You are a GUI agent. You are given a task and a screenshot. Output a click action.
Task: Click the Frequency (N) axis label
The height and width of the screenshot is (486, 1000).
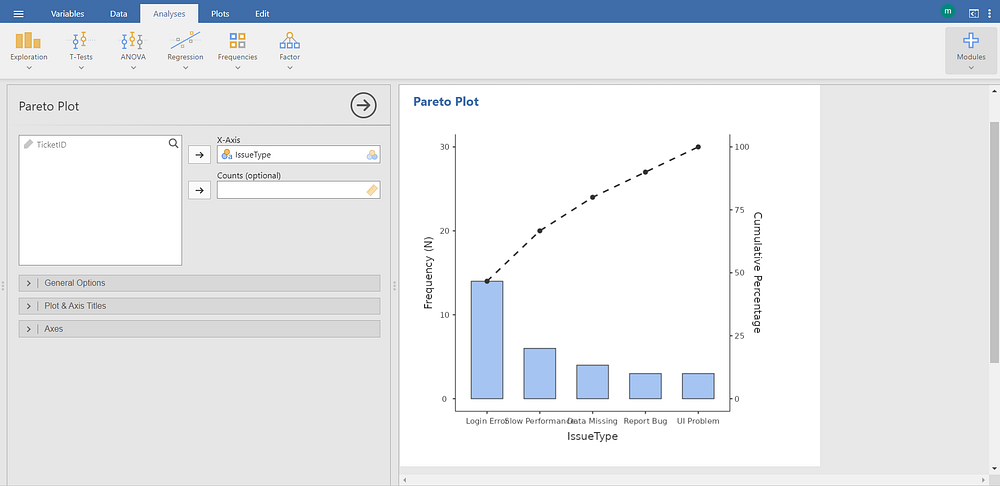tap(429, 272)
